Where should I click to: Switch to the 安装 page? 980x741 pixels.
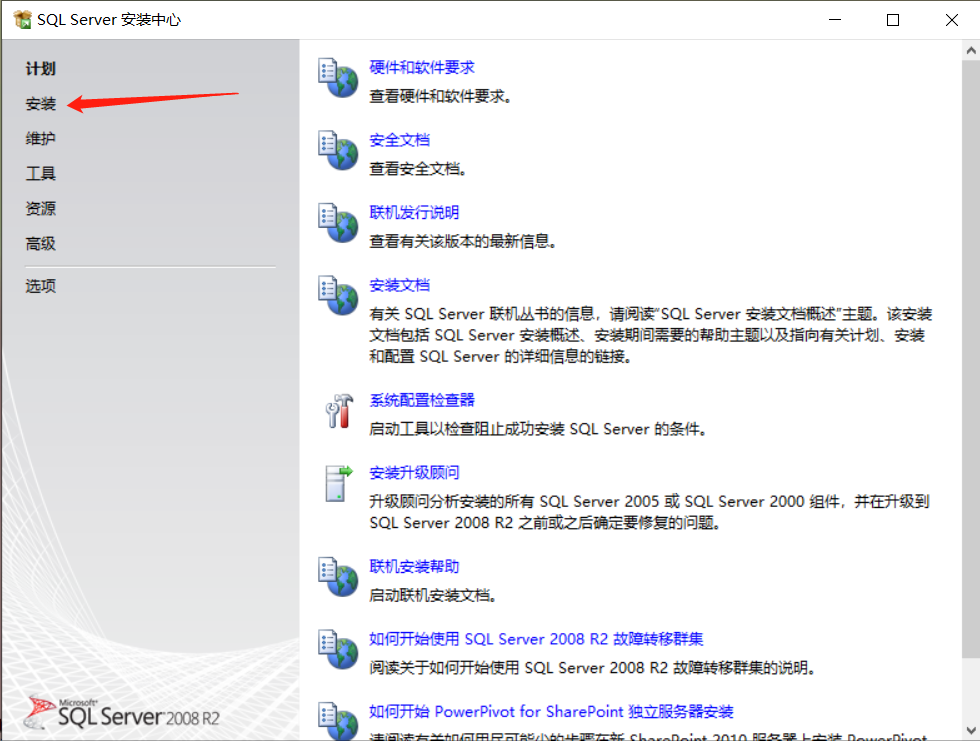(41, 104)
